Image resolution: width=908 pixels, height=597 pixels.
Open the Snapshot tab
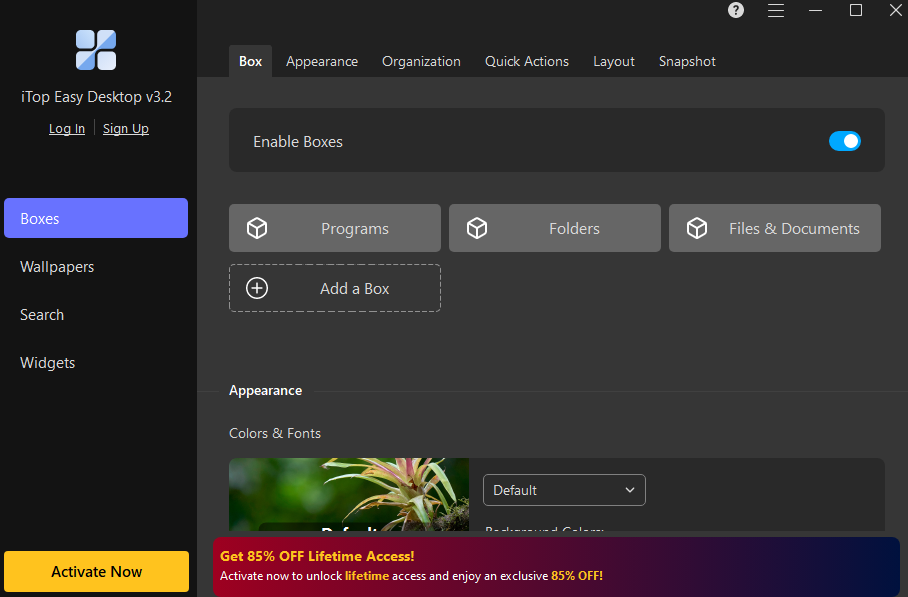[x=687, y=61]
